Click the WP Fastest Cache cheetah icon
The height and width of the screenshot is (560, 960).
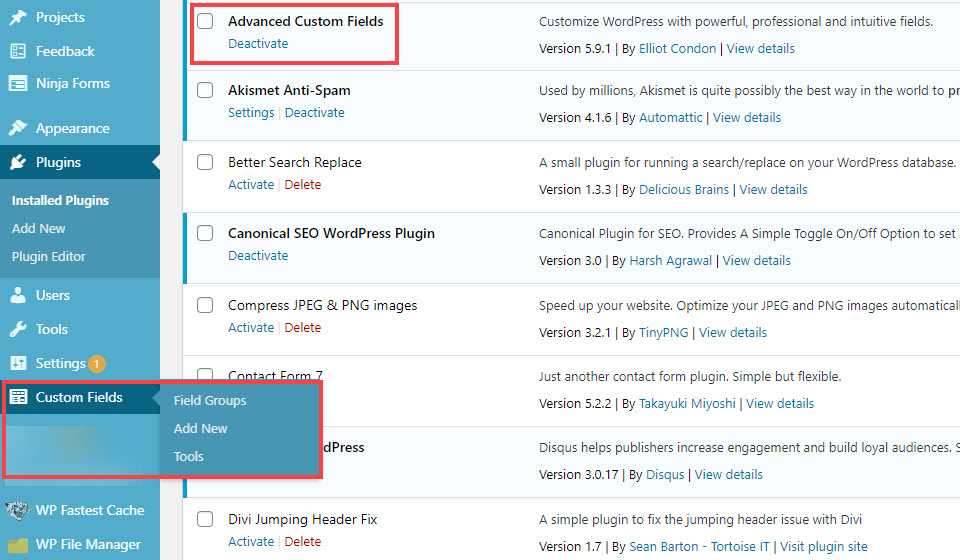18,510
